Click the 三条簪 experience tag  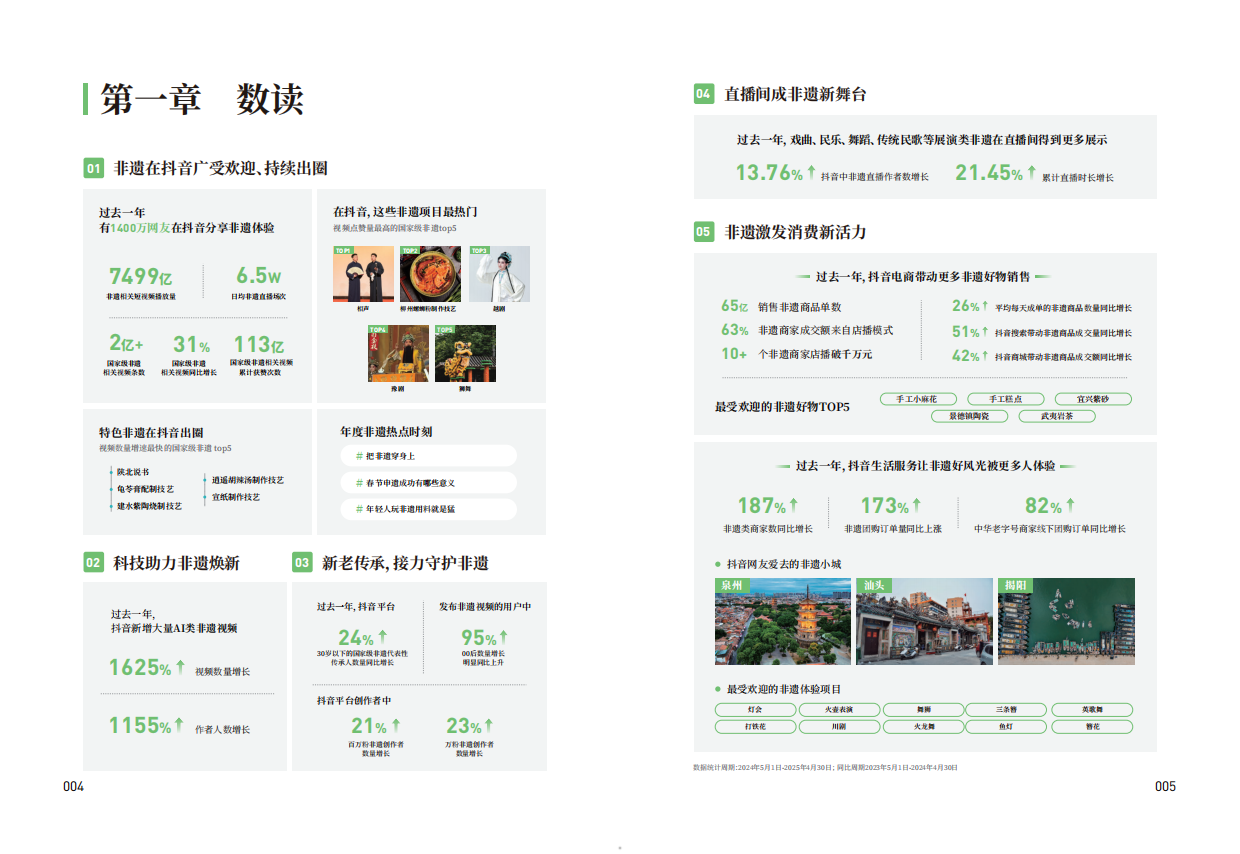pyautogui.click(x=1006, y=710)
